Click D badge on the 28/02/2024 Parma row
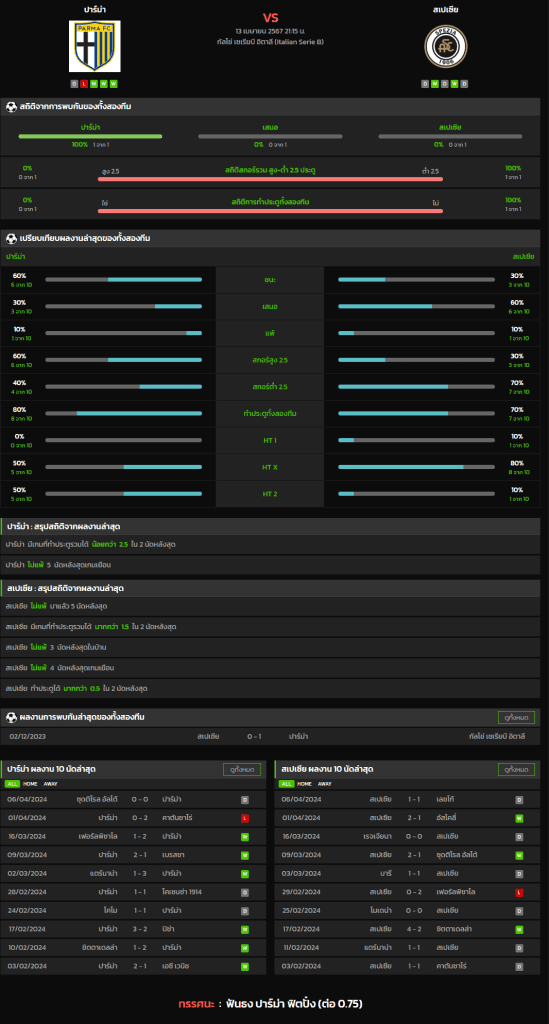The width and height of the screenshot is (549, 1024). pos(245,892)
